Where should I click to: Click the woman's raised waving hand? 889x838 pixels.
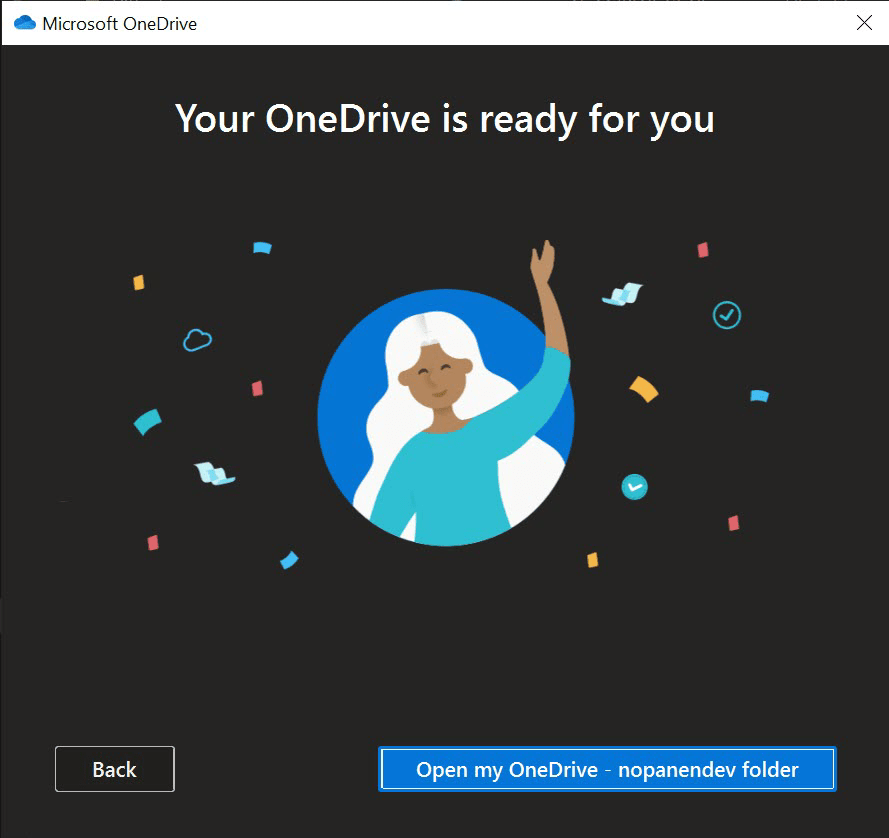pyautogui.click(x=543, y=264)
